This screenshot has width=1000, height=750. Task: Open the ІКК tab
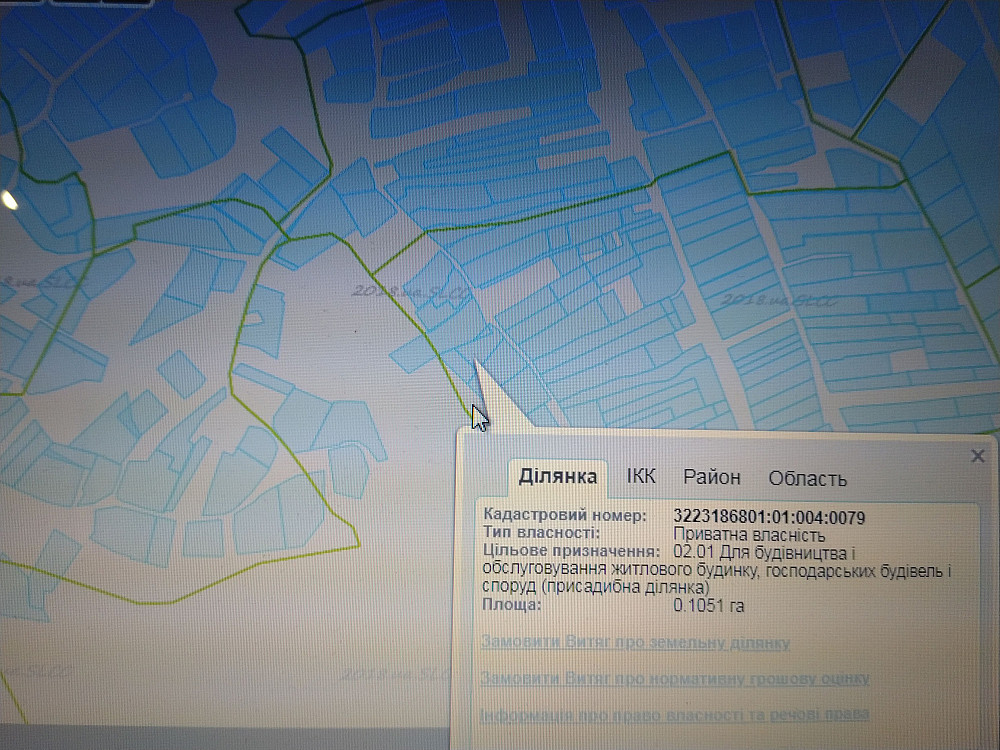[x=641, y=477]
